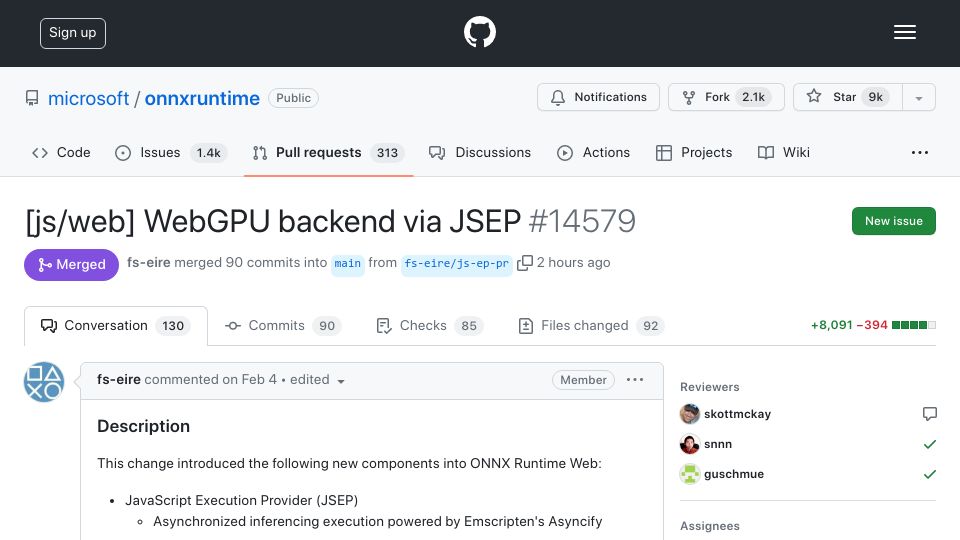Open the Issues tab

point(171,152)
